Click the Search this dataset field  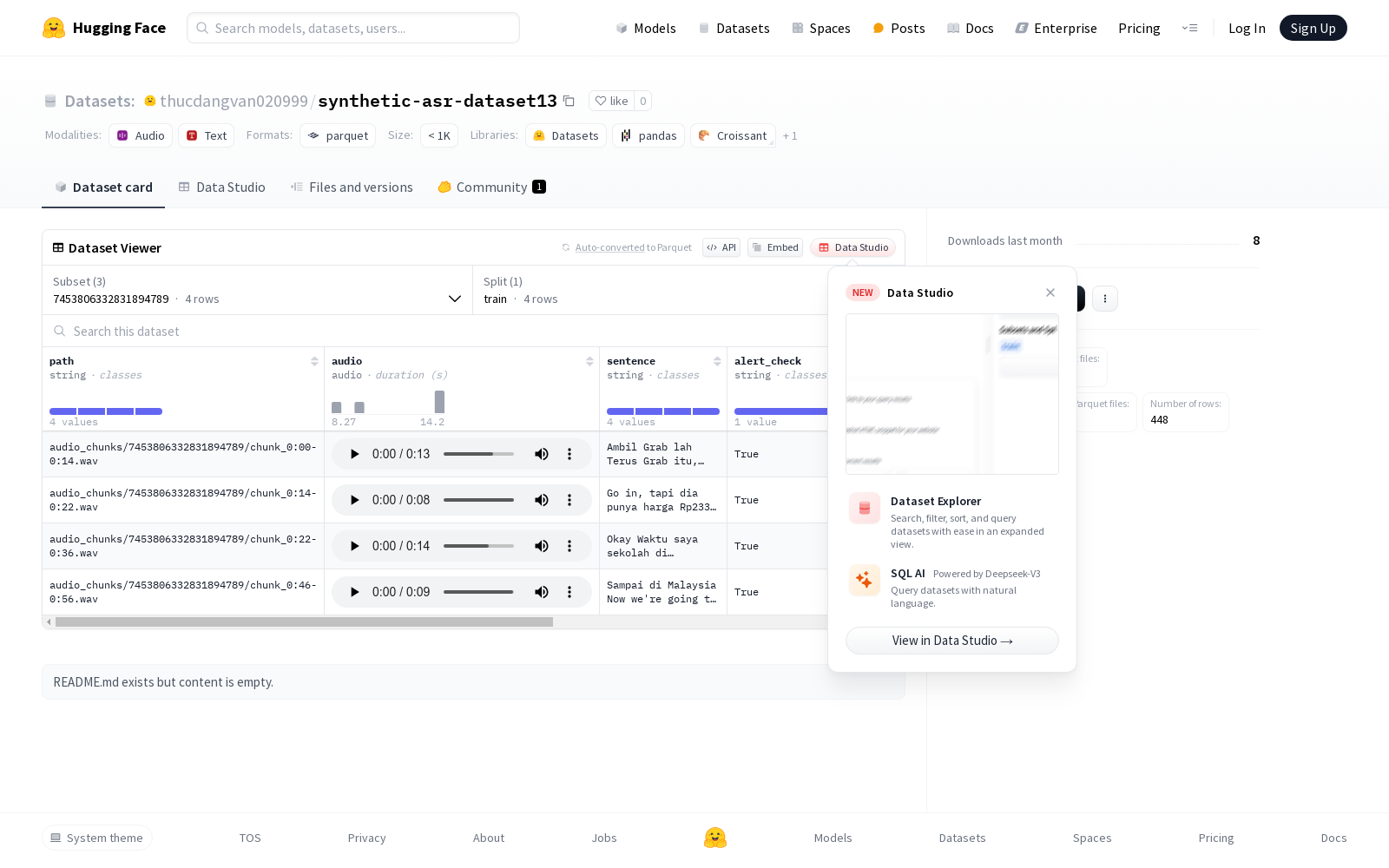[x=434, y=331]
